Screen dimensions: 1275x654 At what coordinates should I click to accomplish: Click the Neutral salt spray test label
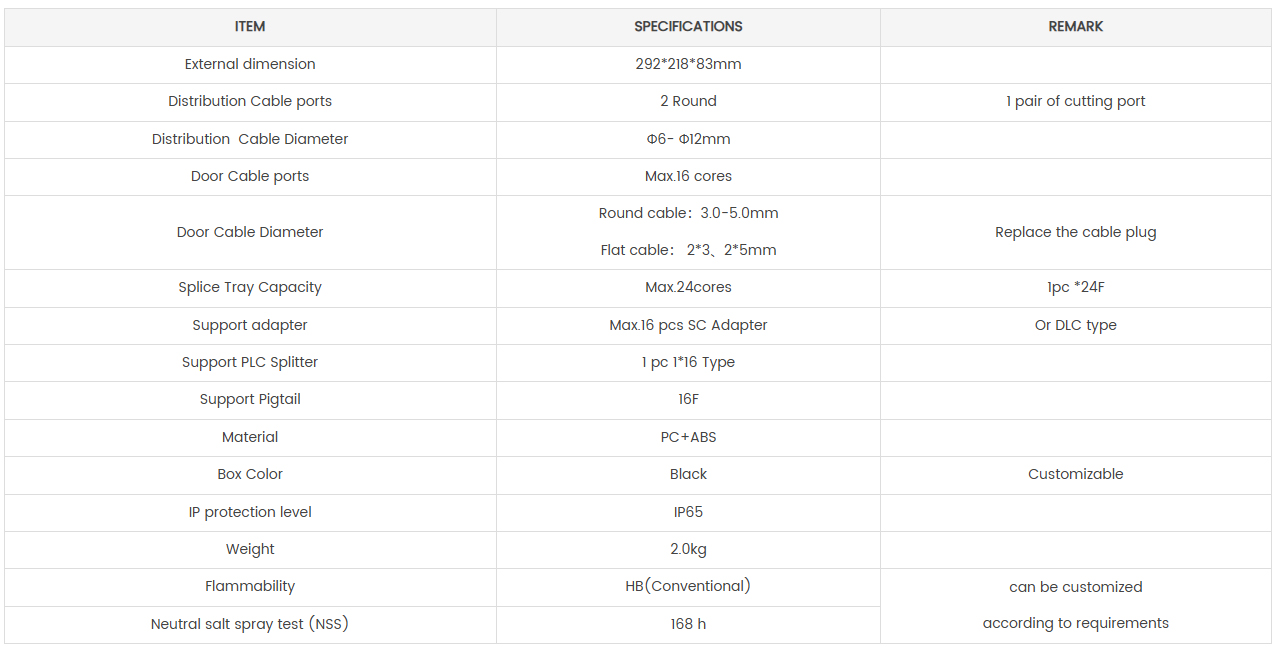pyautogui.click(x=250, y=624)
